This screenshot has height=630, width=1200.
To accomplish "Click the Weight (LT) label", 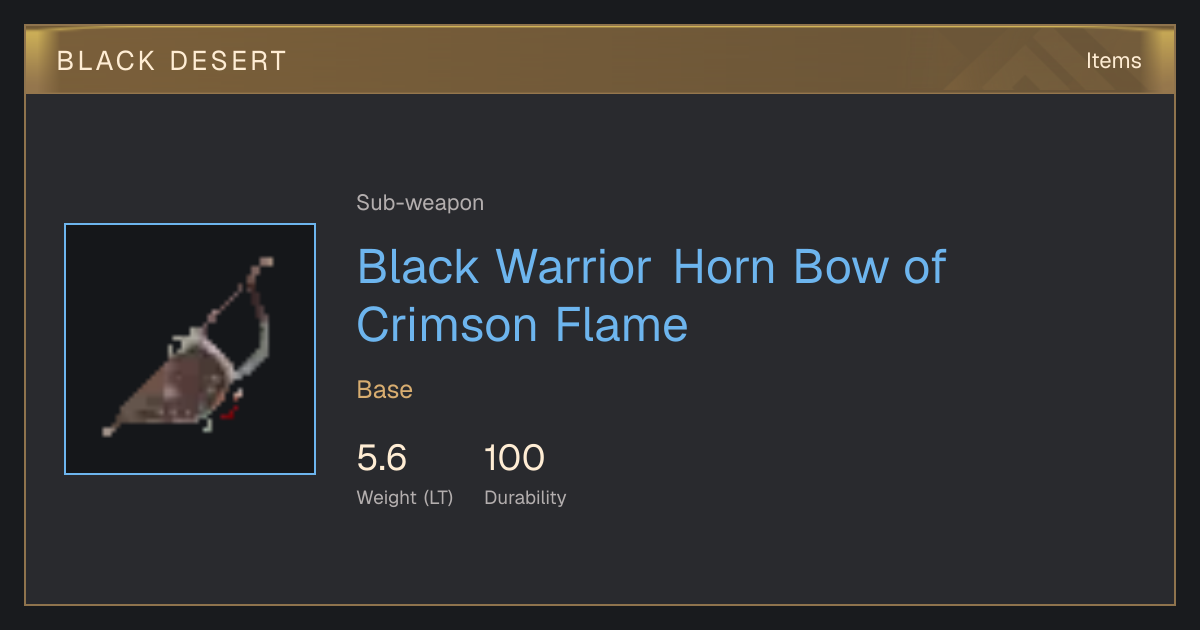I will 405,498.
